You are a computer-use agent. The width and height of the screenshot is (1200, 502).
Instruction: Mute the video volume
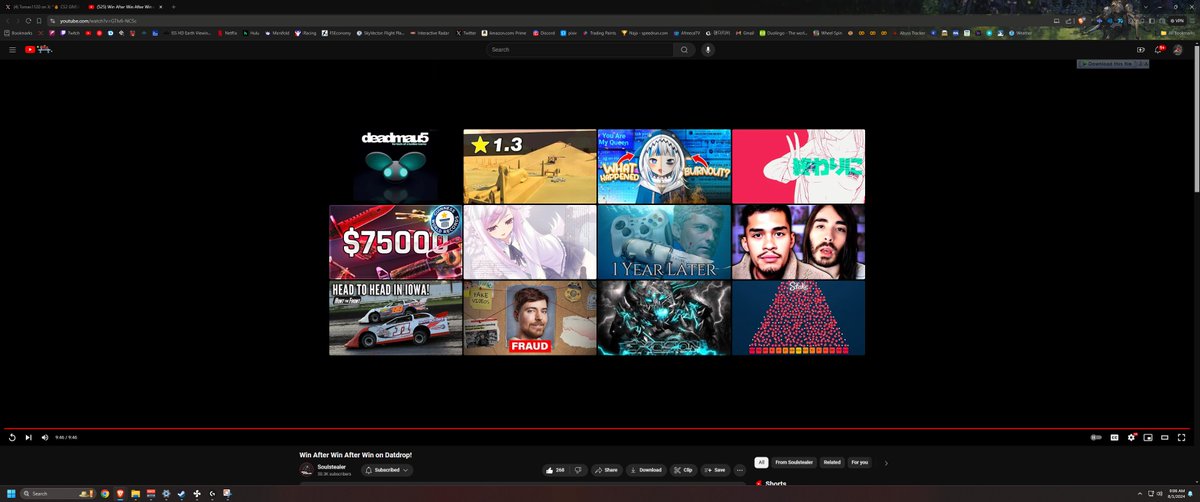point(44,437)
